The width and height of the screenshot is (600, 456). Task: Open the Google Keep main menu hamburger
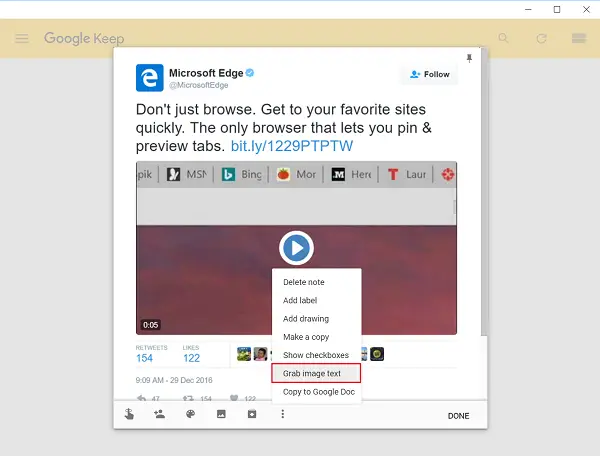22,38
